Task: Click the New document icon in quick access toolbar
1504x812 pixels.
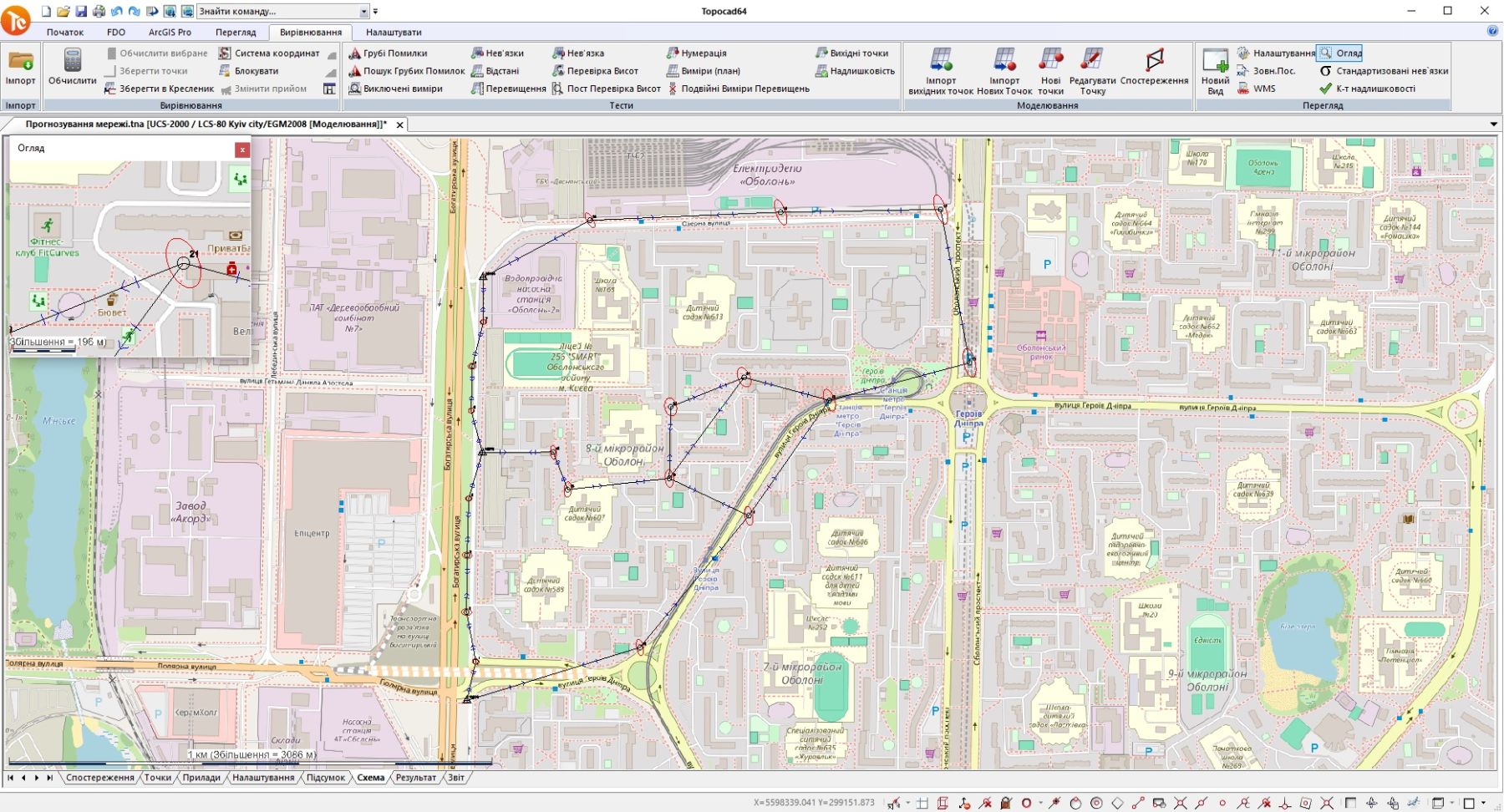Action: coord(46,12)
